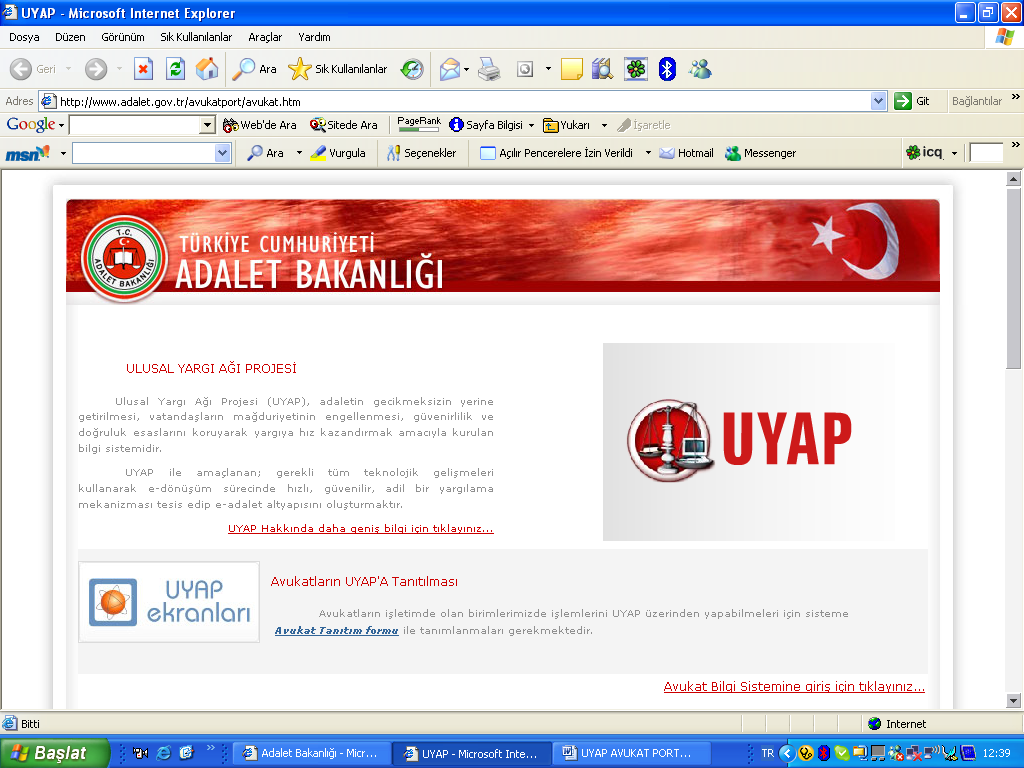Open Sayfa Bilgisi page info button
This screenshot has width=1024, height=768.
(487, 125)
